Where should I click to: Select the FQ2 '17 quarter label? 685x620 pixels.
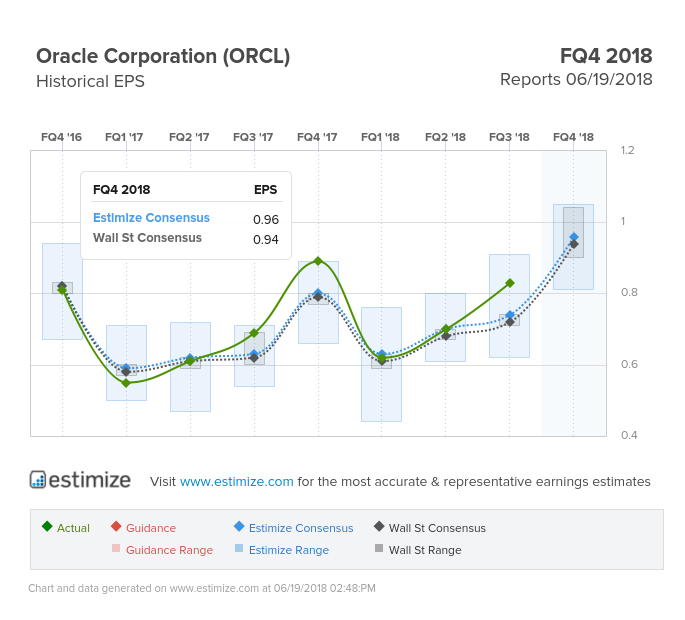189,137
